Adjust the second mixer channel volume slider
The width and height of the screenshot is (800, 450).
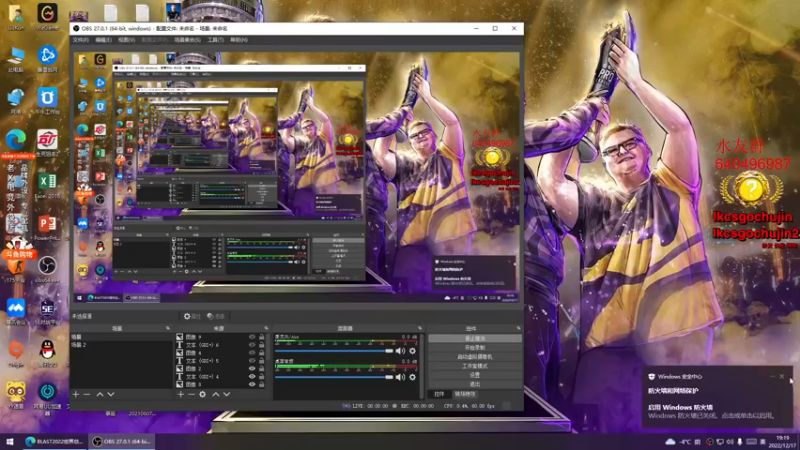click(334, 377)
